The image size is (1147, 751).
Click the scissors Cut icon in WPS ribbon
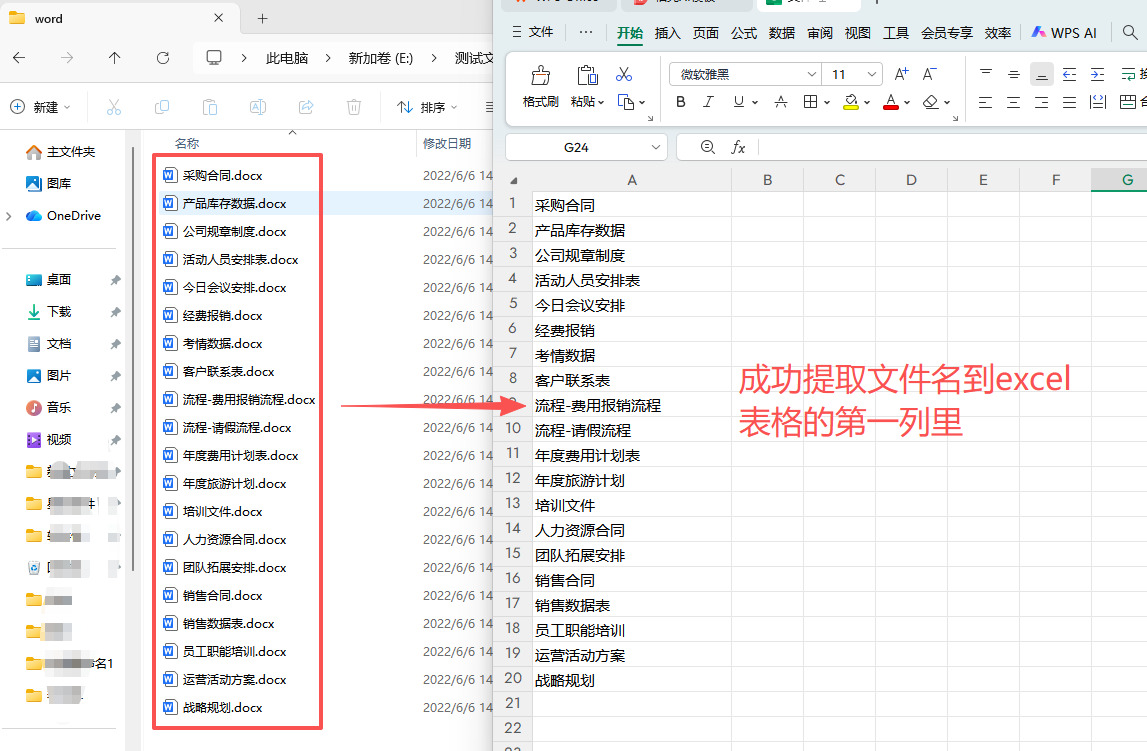(x=624, y=74)
